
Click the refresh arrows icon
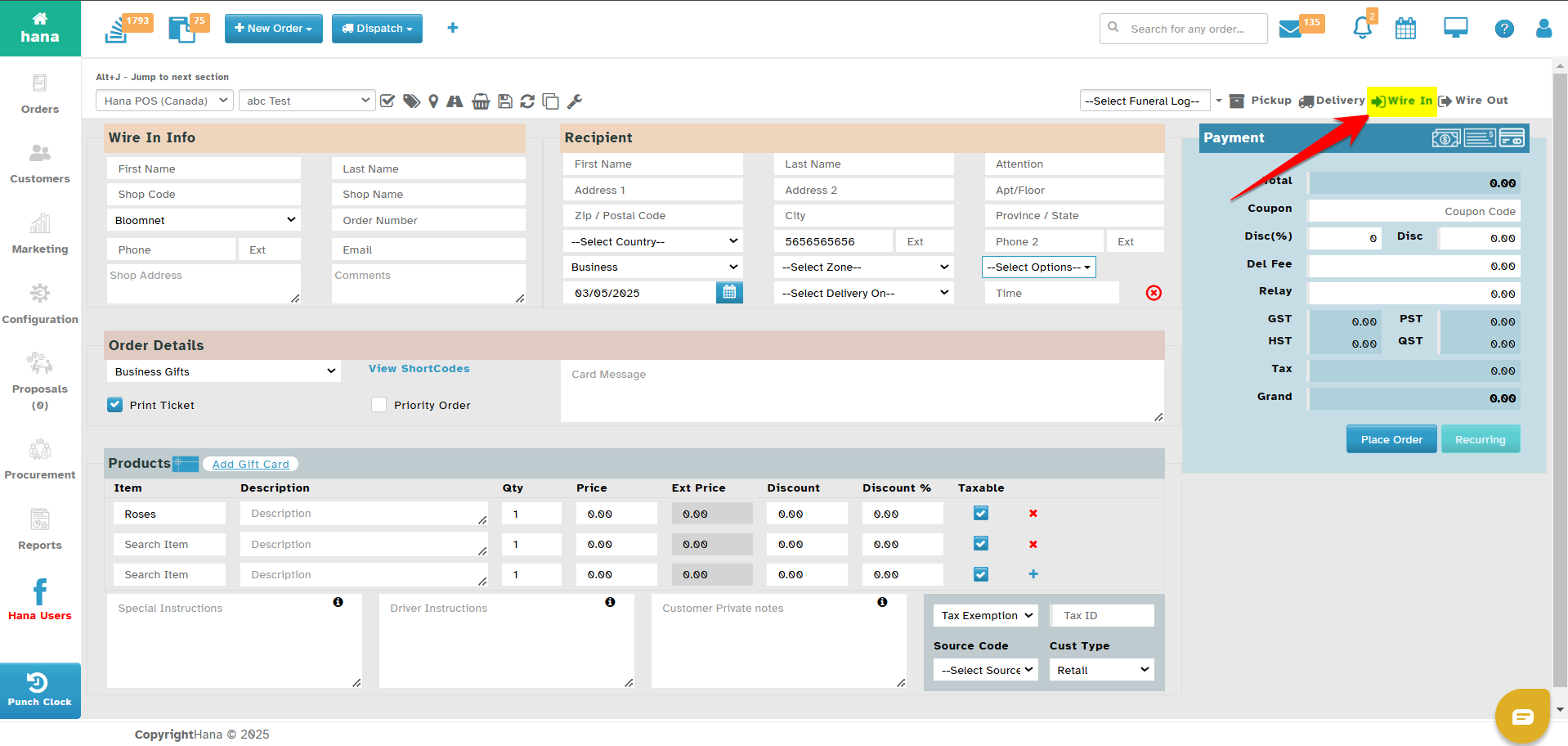click(x=527, y=101)
